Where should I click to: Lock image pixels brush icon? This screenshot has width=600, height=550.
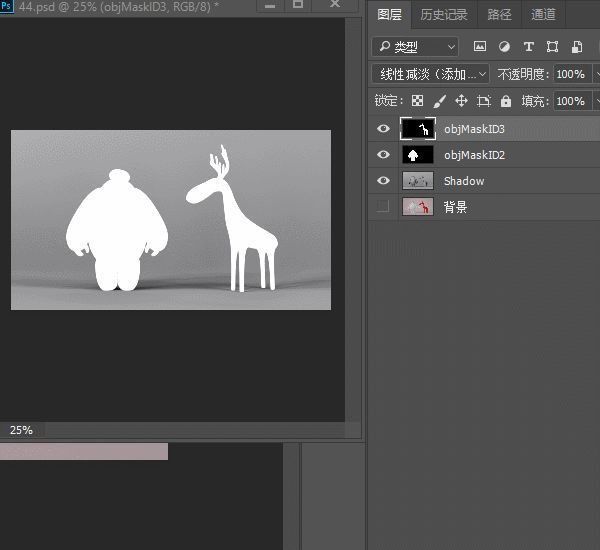[439, 101]
